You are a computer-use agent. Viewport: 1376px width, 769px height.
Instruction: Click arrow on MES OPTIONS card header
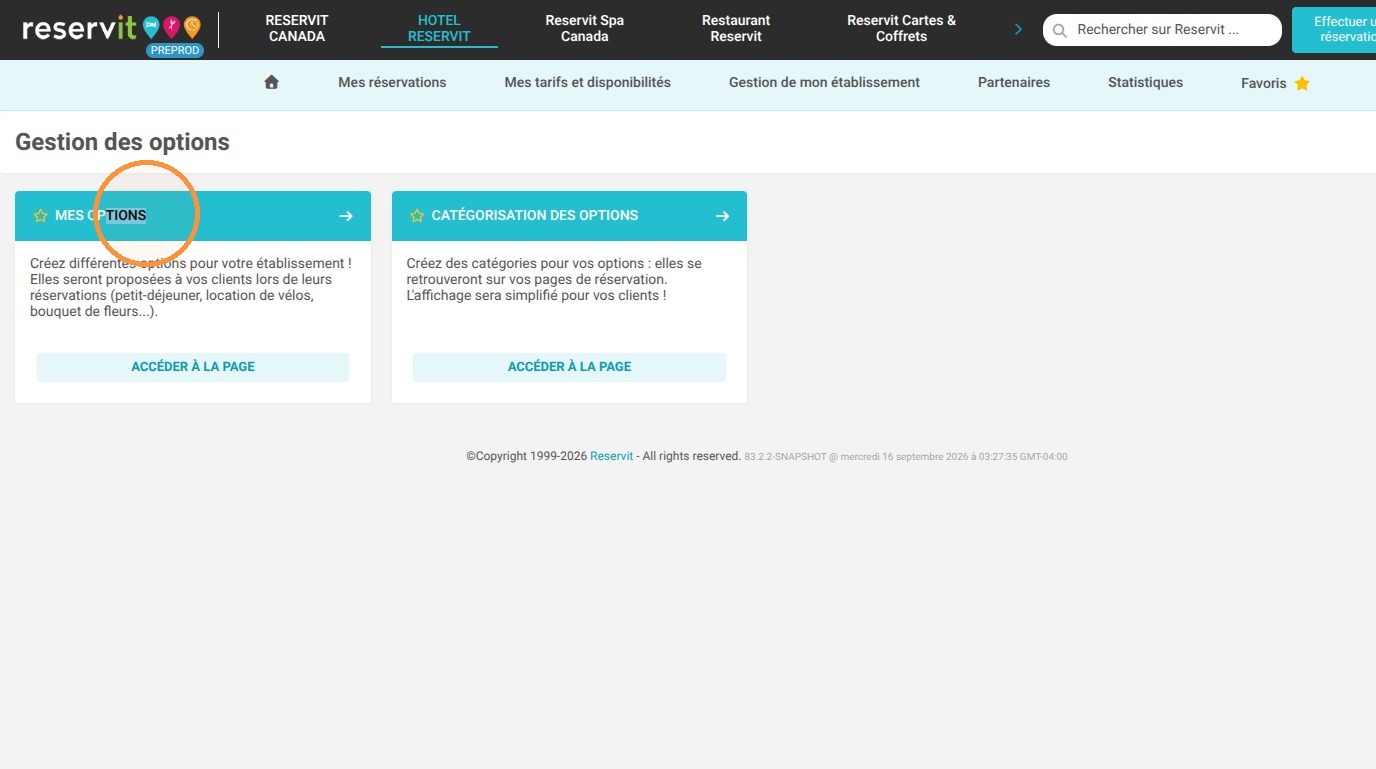(346, 216)
